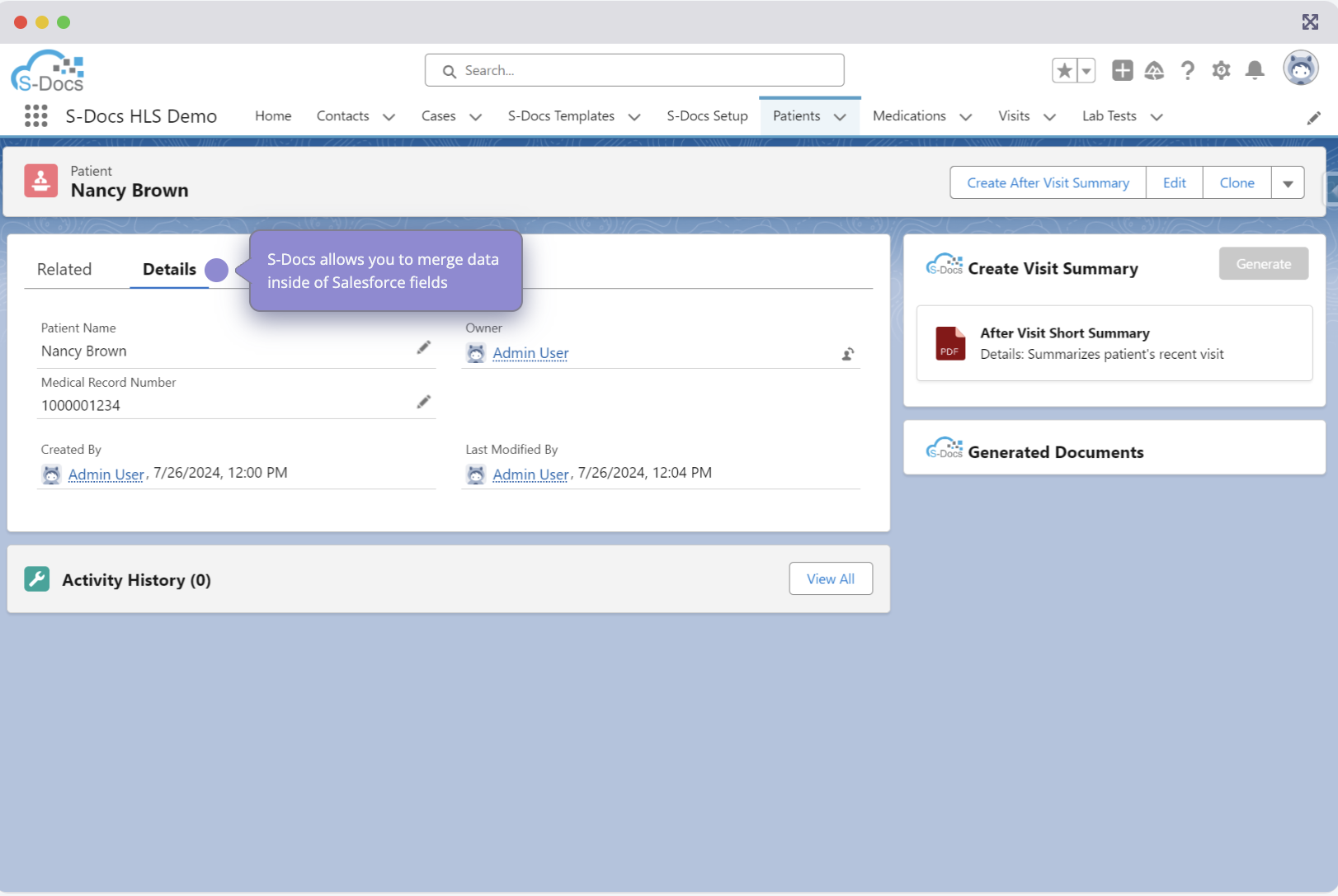Click the Change Owner icon

847,354
